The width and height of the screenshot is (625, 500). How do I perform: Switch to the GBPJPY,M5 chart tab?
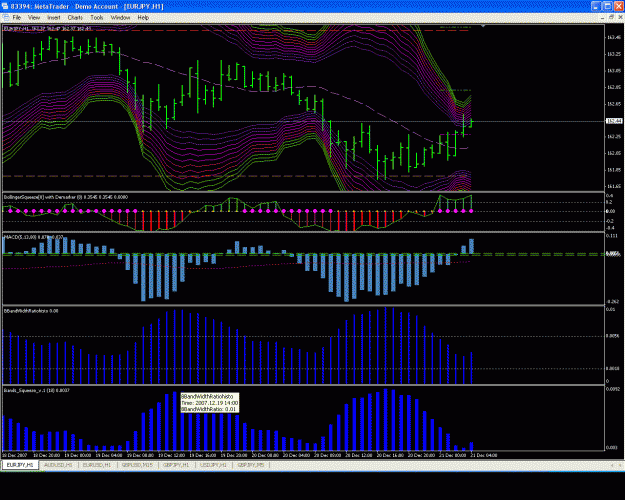click(251, 465)
